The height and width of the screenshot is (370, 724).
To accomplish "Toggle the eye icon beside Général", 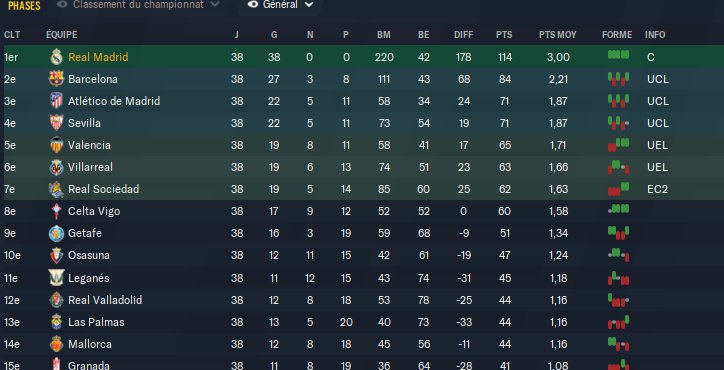I will [x=253, y=5].
